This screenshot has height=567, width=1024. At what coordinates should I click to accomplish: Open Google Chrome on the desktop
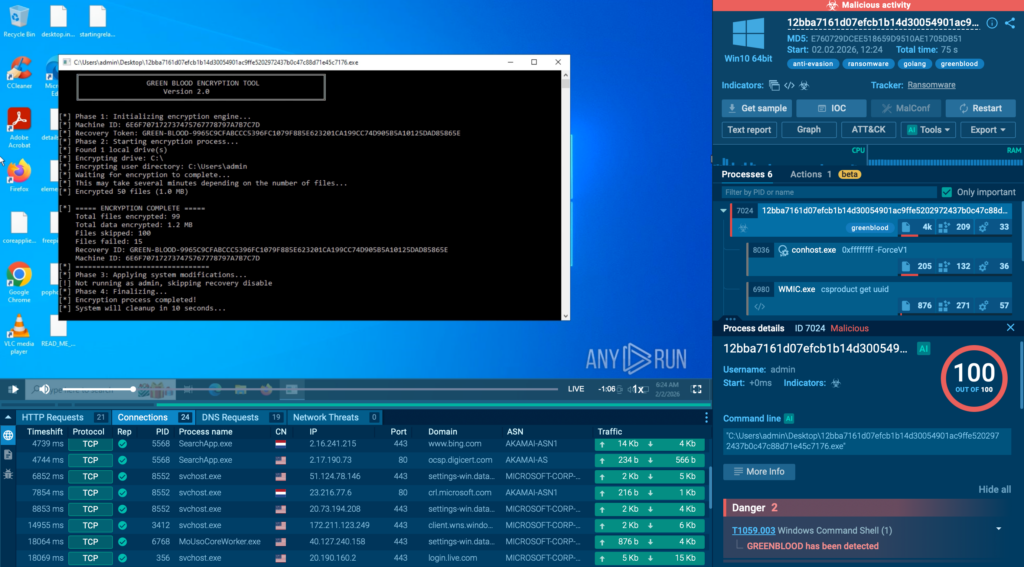[x=18, y=279]
